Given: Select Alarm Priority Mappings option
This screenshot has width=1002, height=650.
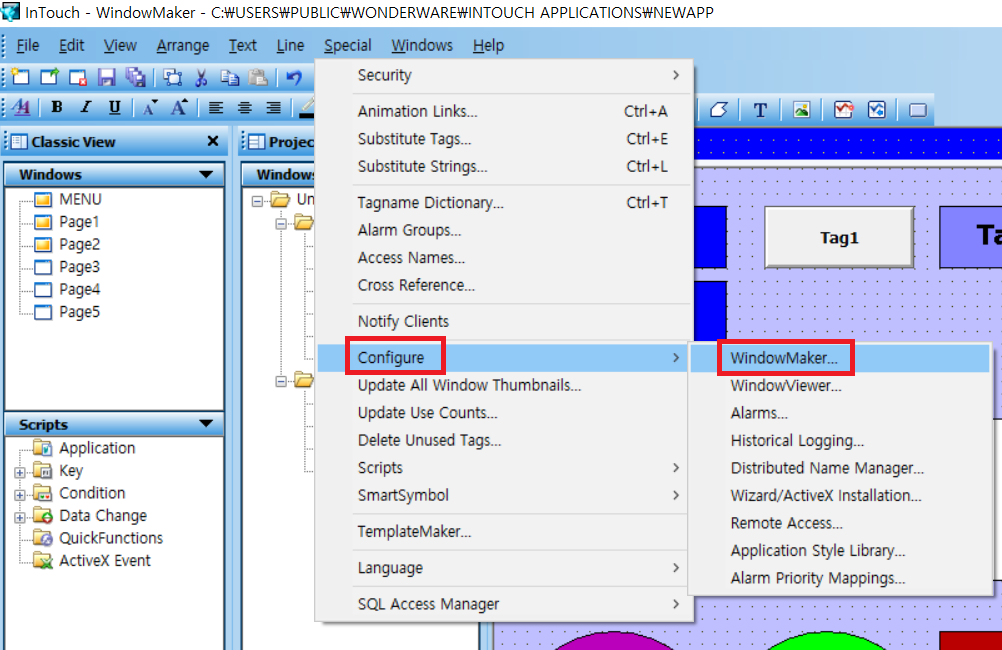Looking at the screenshot, I should pos(840,578).
